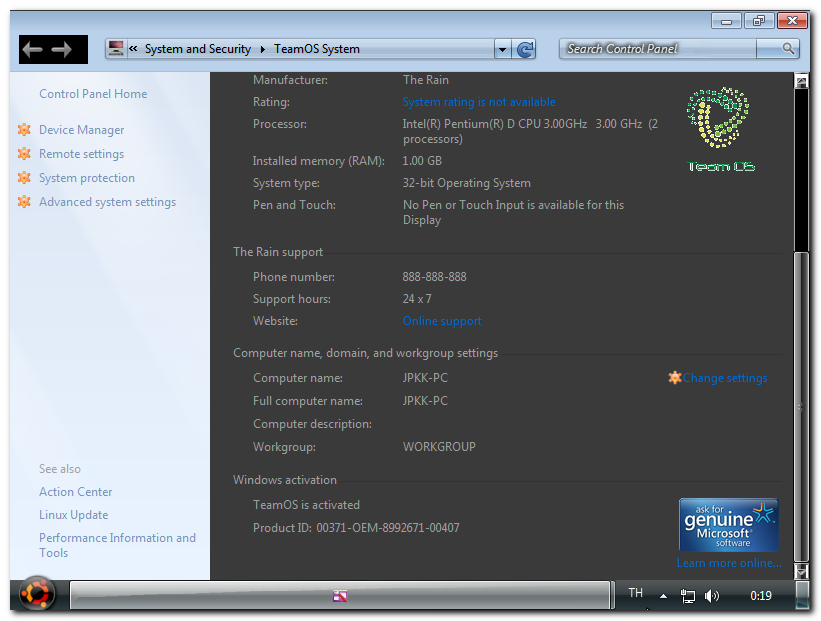This screenshot has height=621, width=821.
Task: Click the Product ID text
Action: click(356, 527)
